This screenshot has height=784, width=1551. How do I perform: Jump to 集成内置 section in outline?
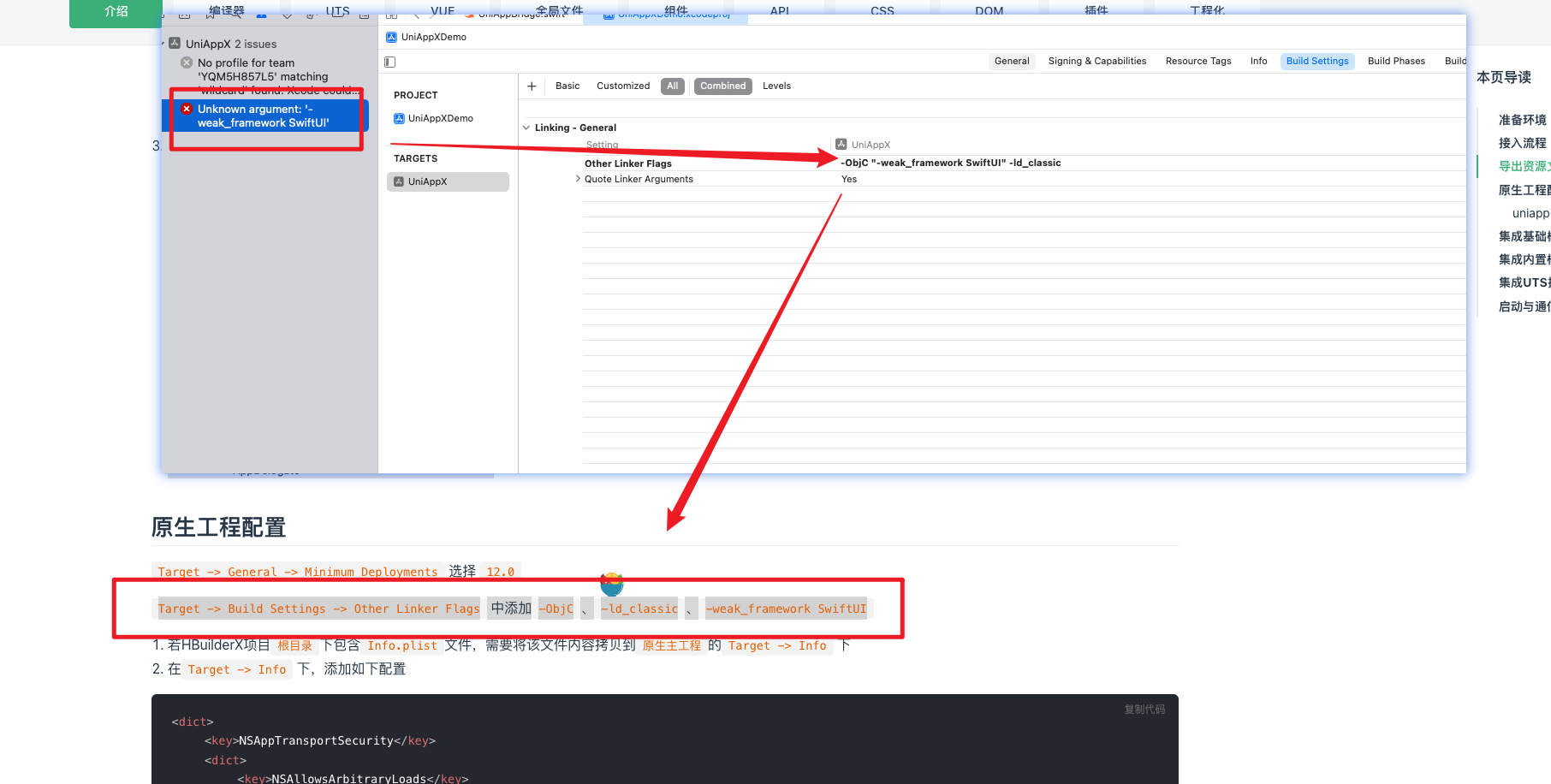click(x=1524, y=259)
